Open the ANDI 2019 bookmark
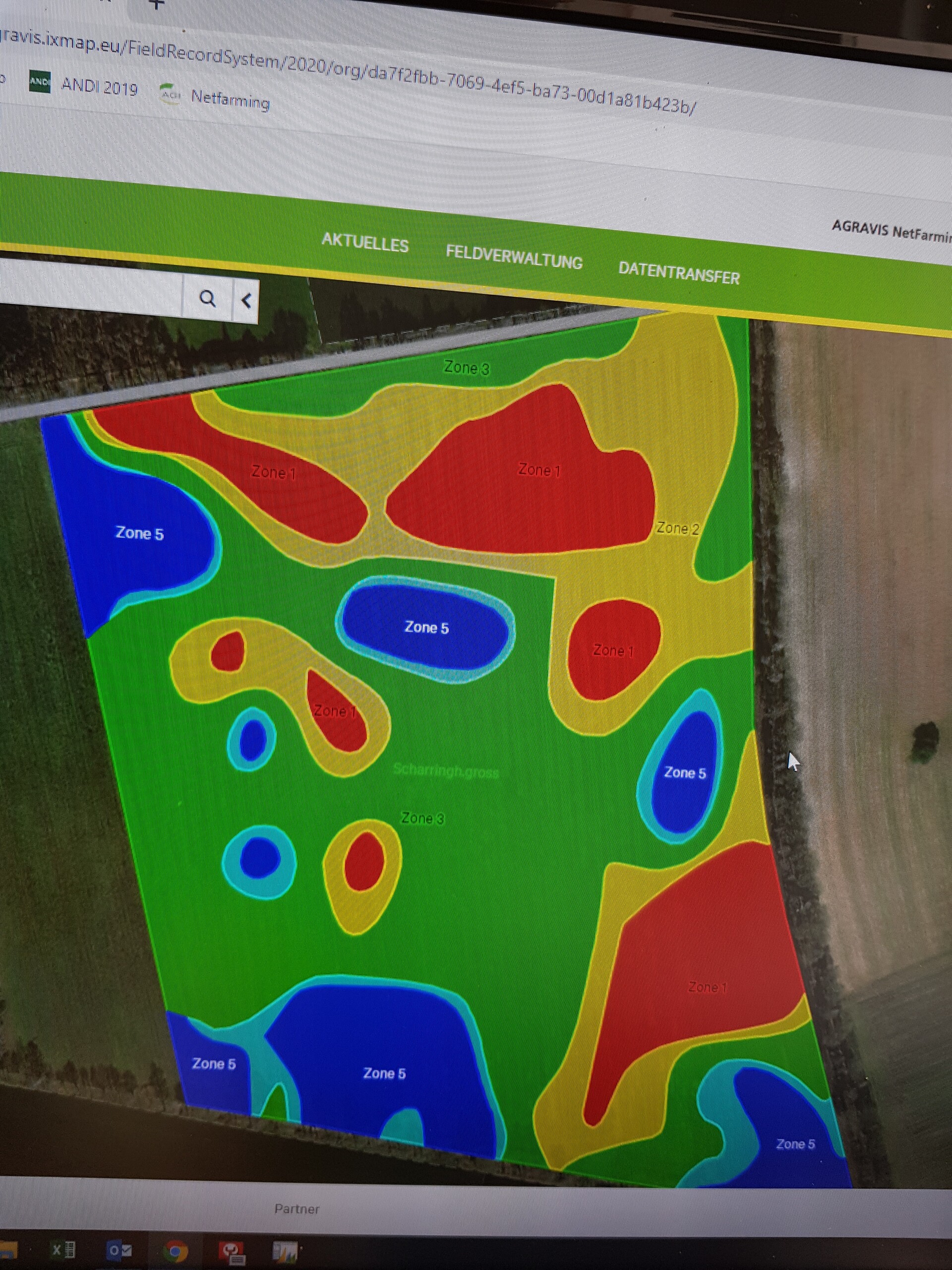 point(84,85)
